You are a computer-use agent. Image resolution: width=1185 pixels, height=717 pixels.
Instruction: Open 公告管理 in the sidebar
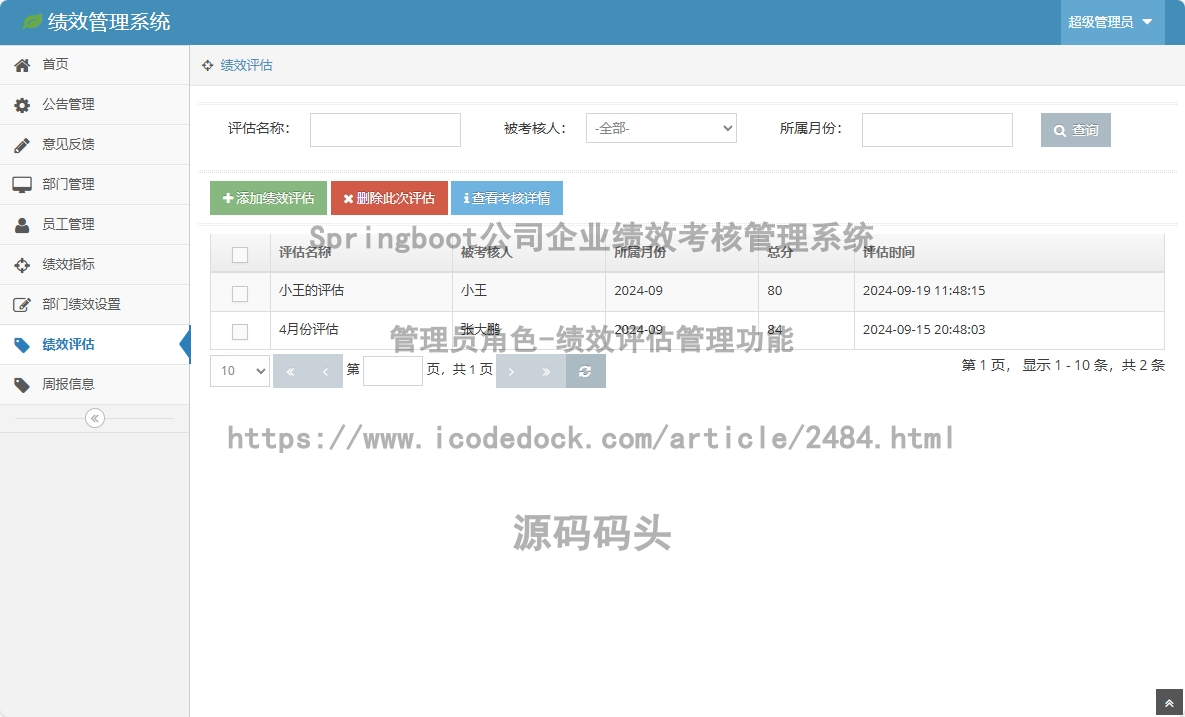(94, 105)
